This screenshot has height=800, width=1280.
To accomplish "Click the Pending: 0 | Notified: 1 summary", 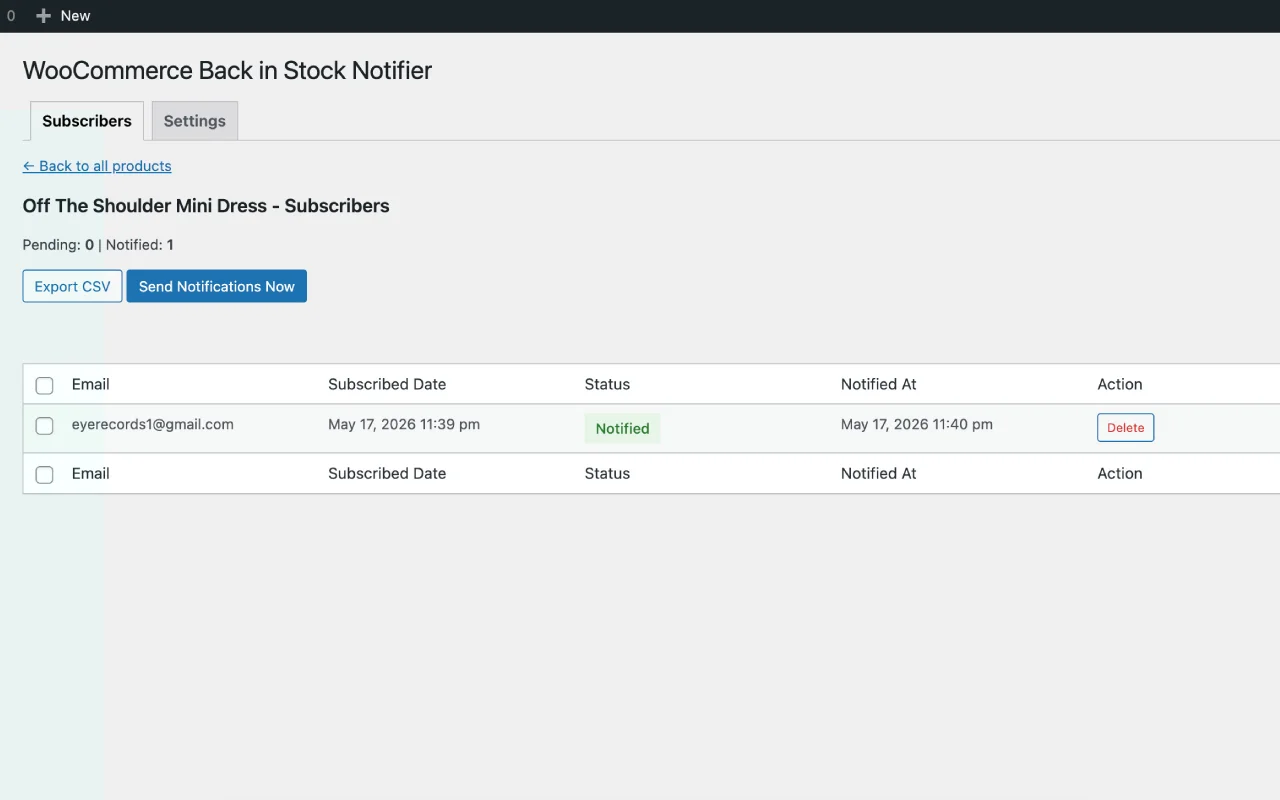I will point(98,244).
